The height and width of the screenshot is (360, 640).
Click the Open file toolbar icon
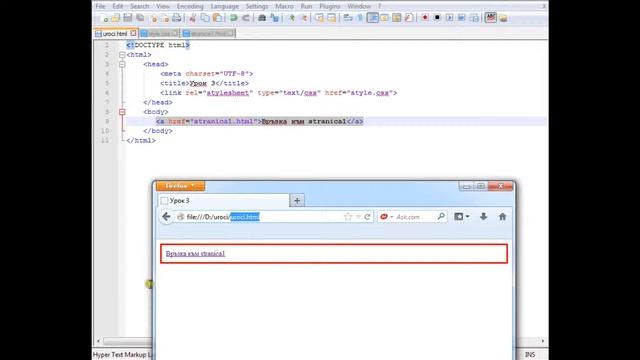click(116, 18)
